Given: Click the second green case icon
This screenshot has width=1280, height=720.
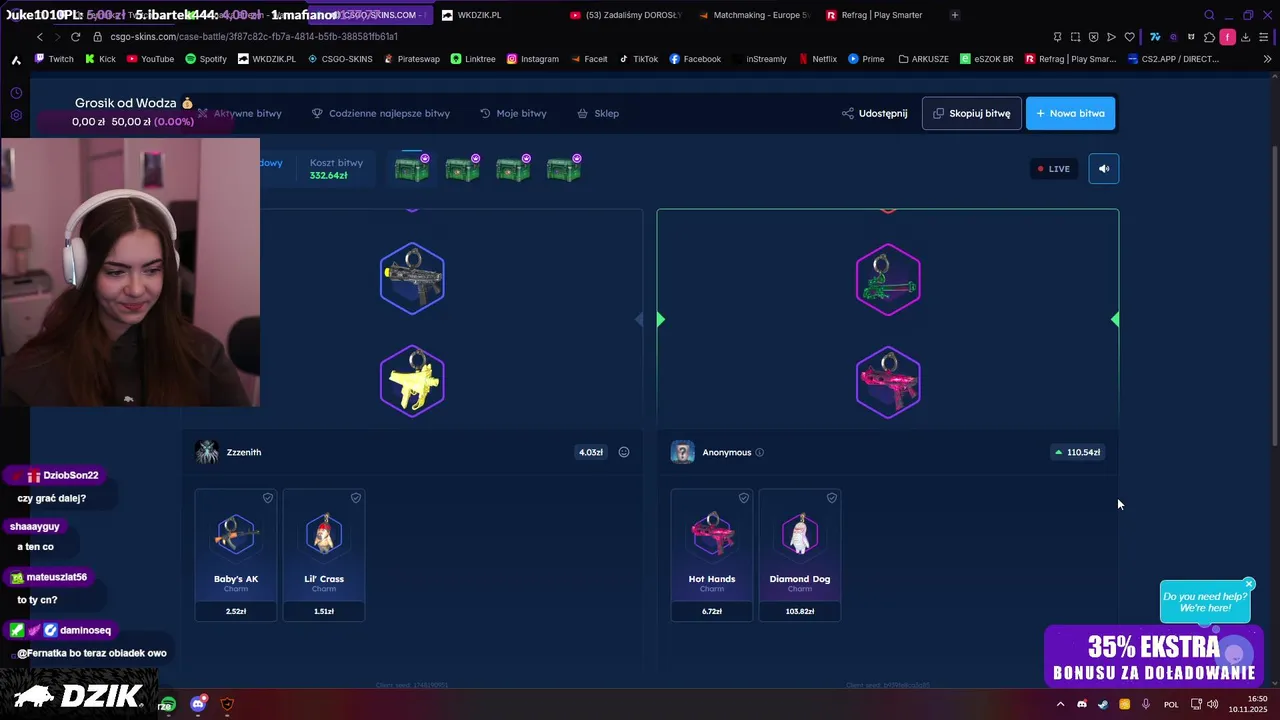Looking at the screenshot, I should 462,168.
